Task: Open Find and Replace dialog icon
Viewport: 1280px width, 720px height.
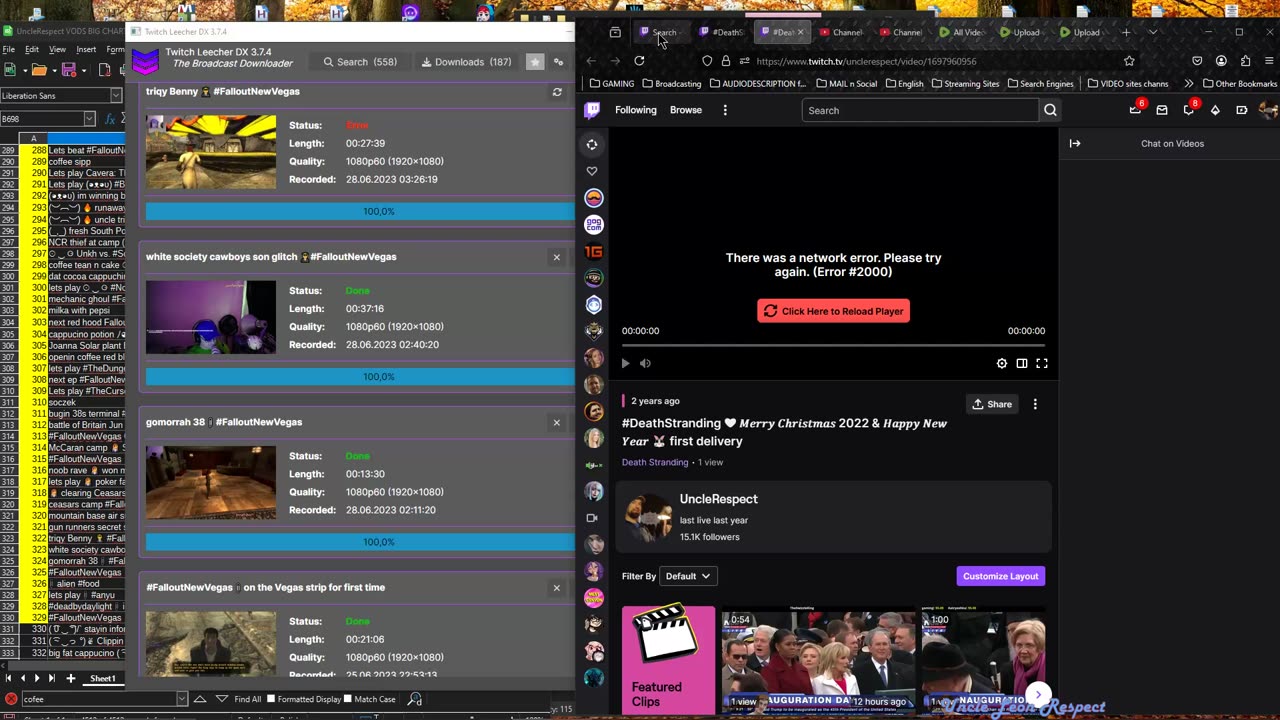Action: coord(415,699)
